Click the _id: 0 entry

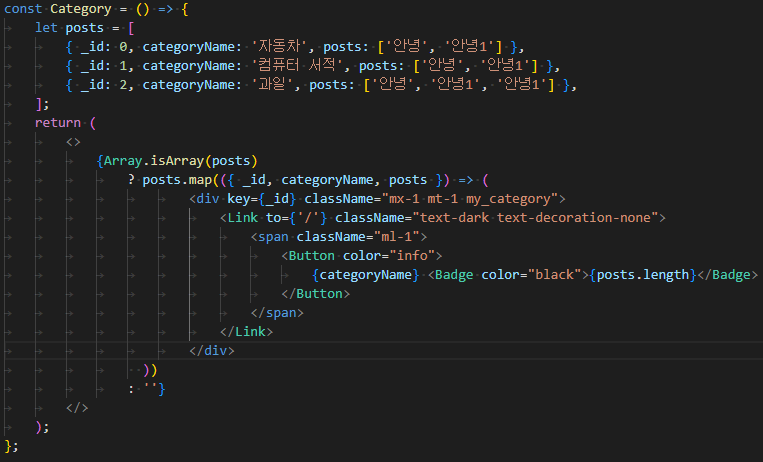point(104,47)
